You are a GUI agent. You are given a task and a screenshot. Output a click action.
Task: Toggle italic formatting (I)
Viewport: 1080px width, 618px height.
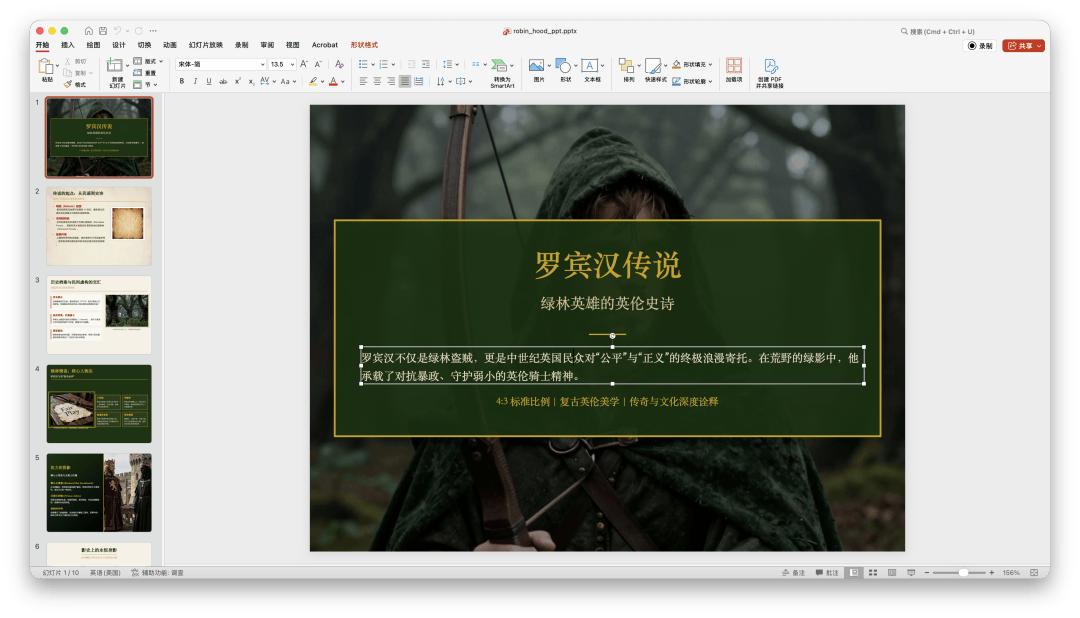coord(195,82)
